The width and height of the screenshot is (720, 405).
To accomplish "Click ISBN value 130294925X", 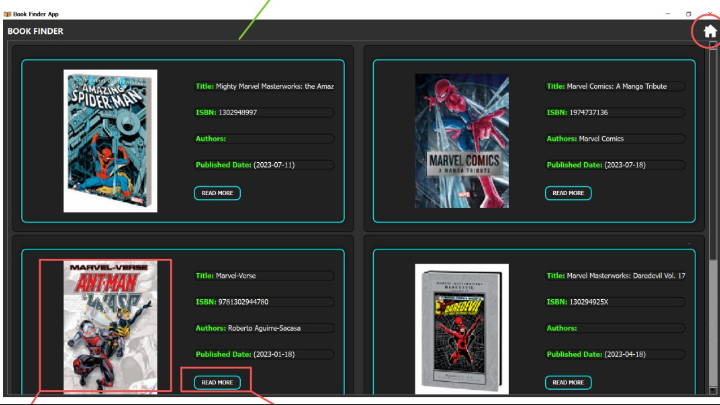I will [589, 302].
